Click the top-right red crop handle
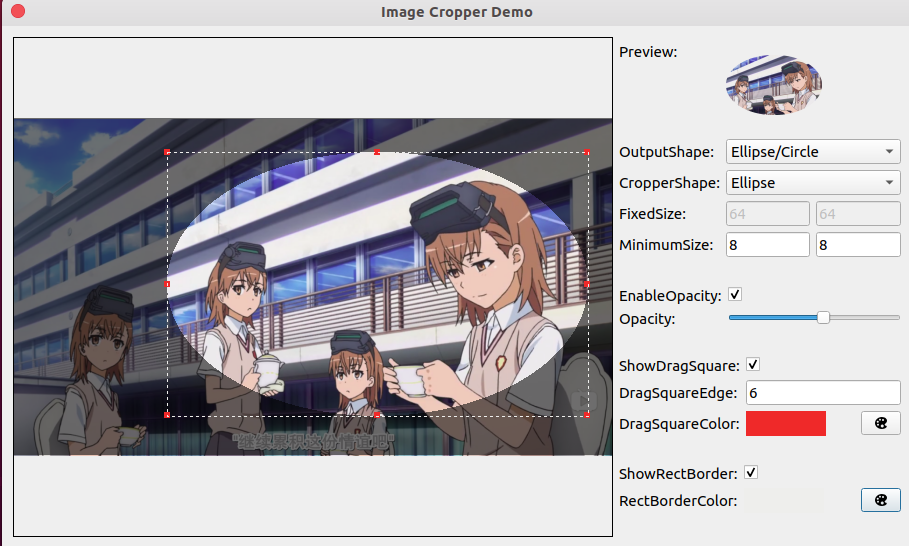Image resolution: width=909 pixels, height=546 pixels. [587, 152]
